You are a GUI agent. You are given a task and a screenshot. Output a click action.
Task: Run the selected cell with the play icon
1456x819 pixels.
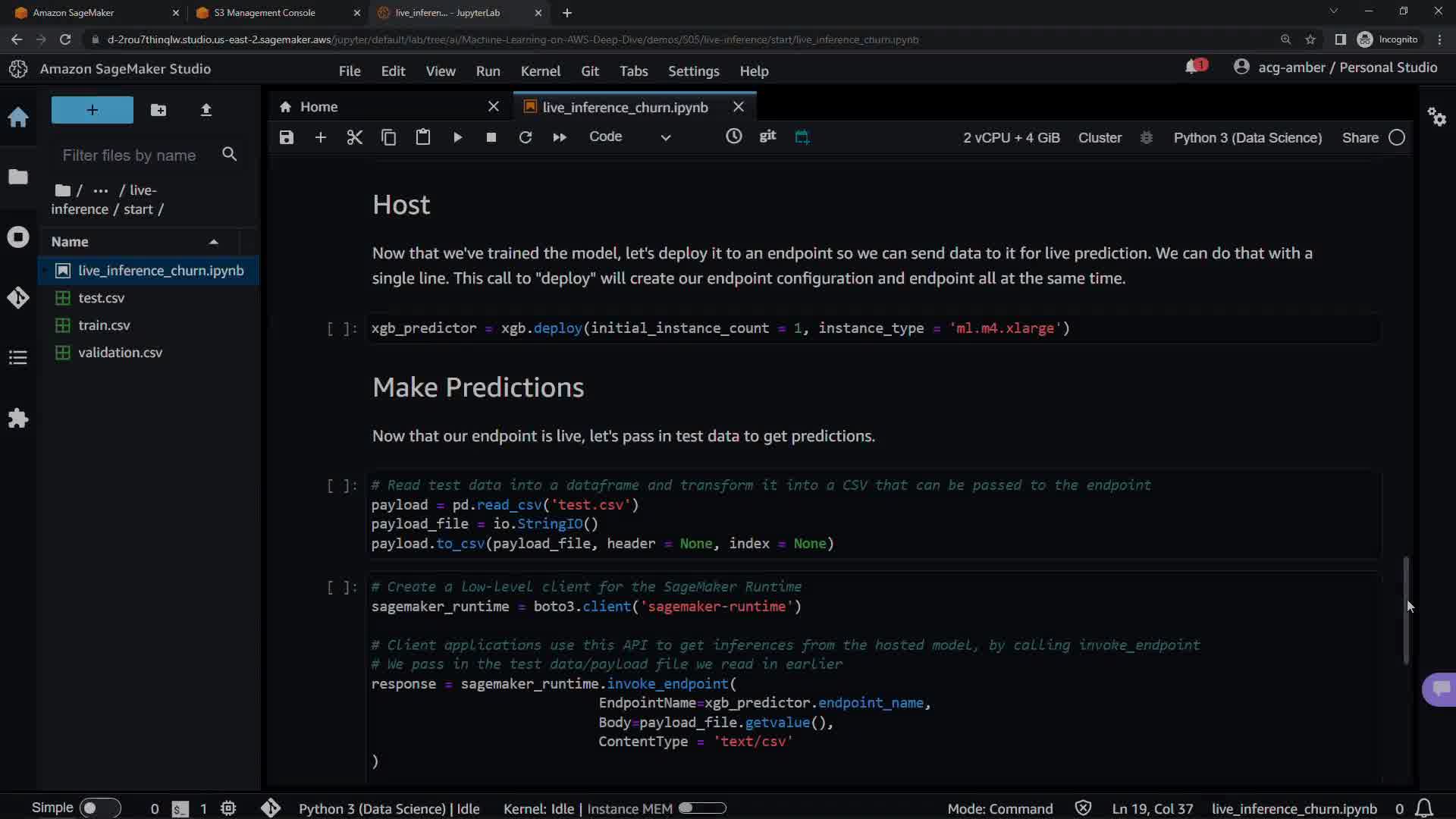[x=457, y=137]
